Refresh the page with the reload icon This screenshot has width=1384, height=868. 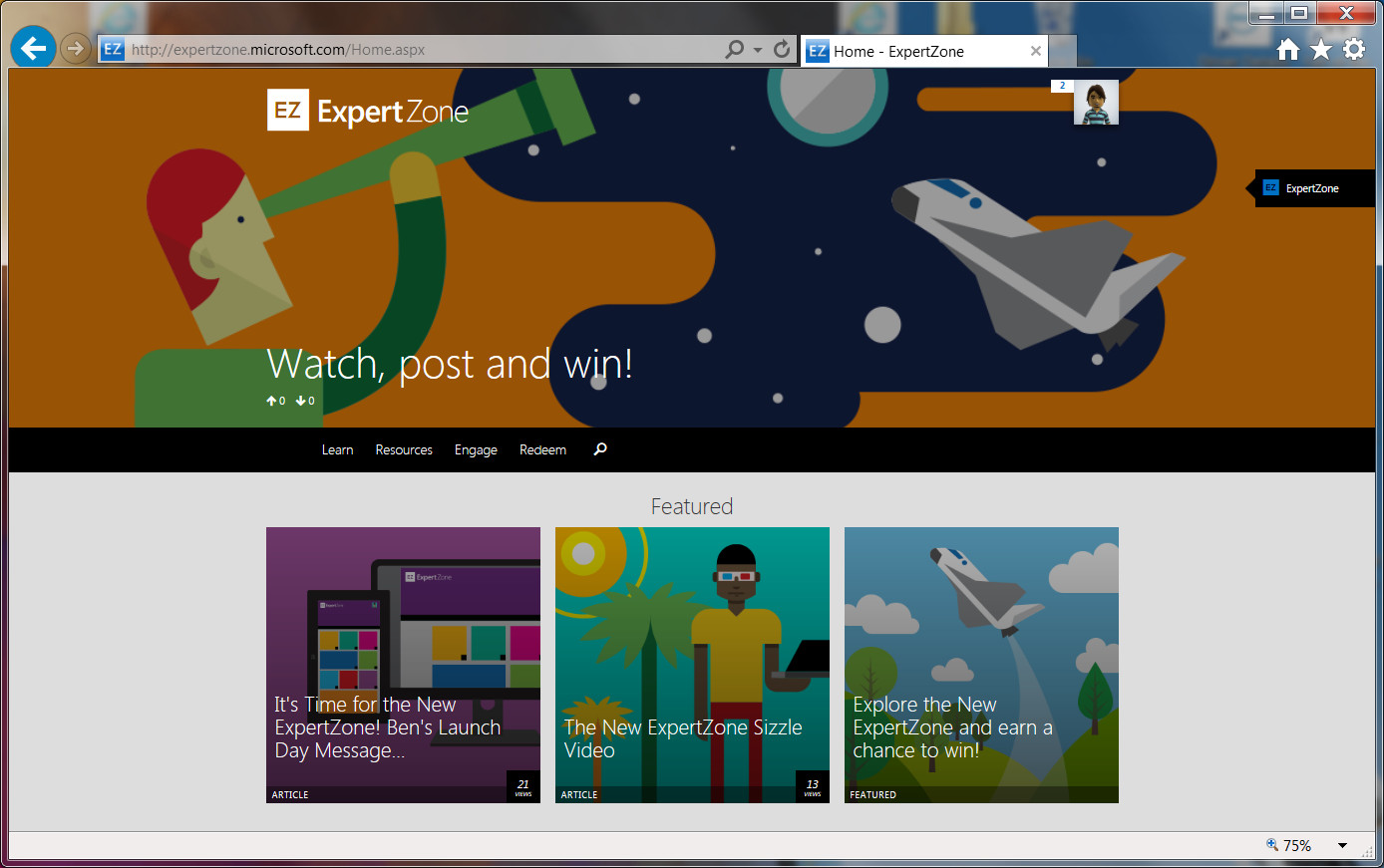pyautogui.click(x=782, y=48)
